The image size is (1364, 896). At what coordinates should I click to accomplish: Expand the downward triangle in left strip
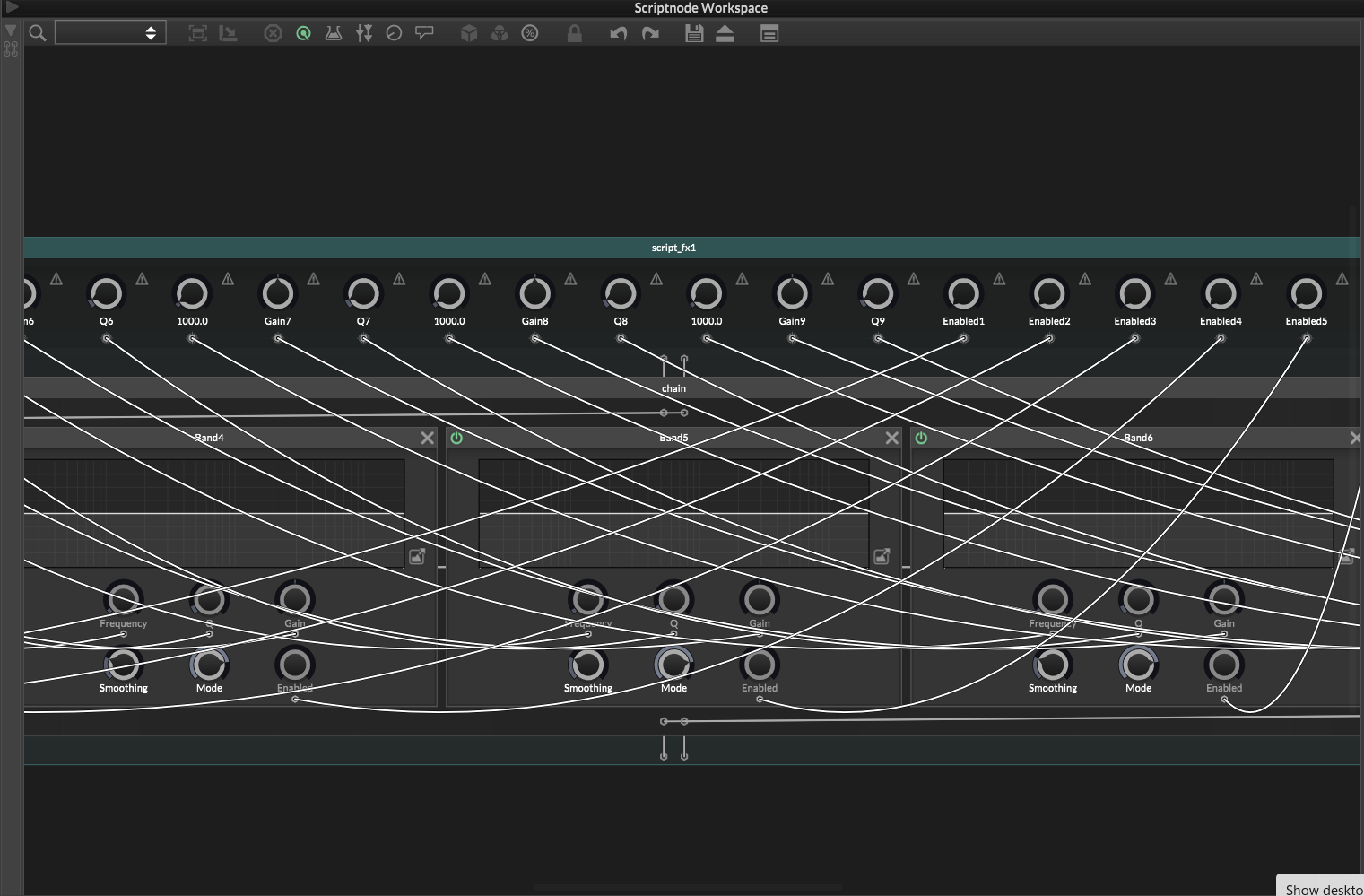point(11,30)
